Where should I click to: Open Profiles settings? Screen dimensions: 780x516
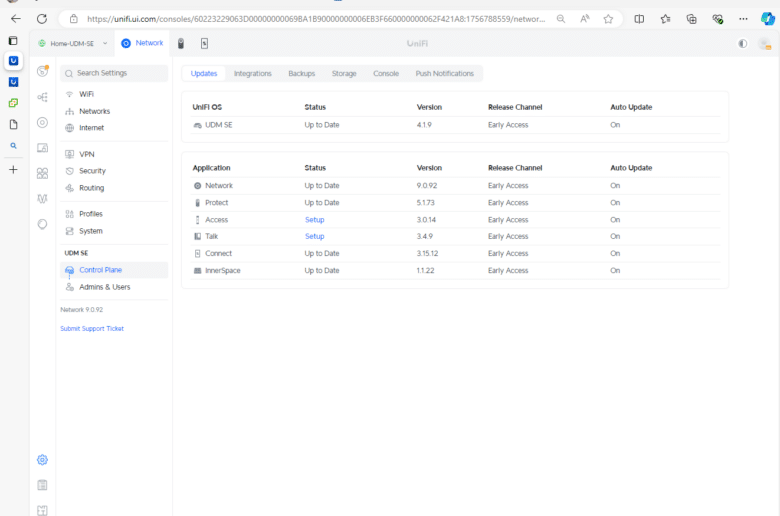tap(91, 214)
